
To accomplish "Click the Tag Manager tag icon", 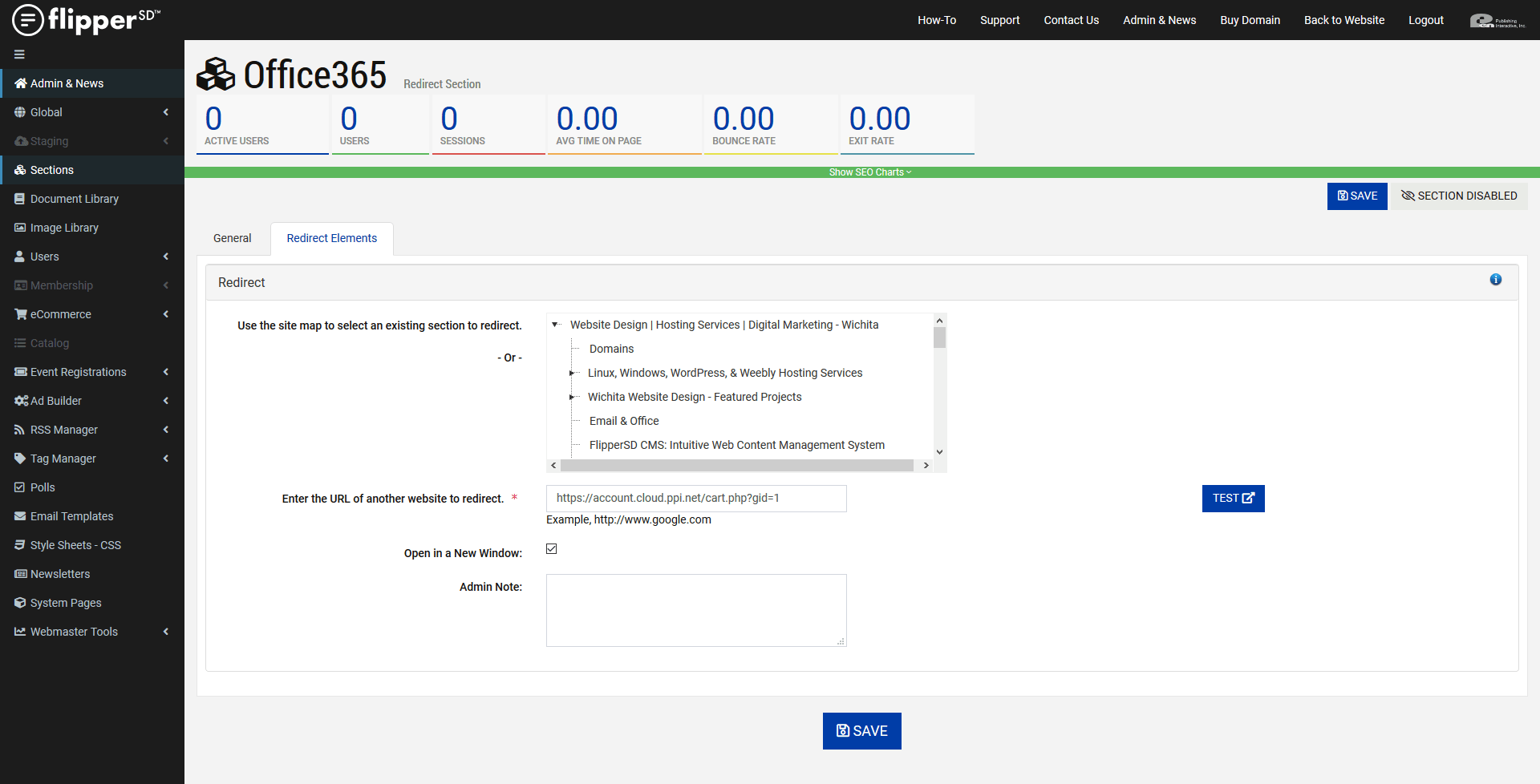I will (x=20, y=459).
